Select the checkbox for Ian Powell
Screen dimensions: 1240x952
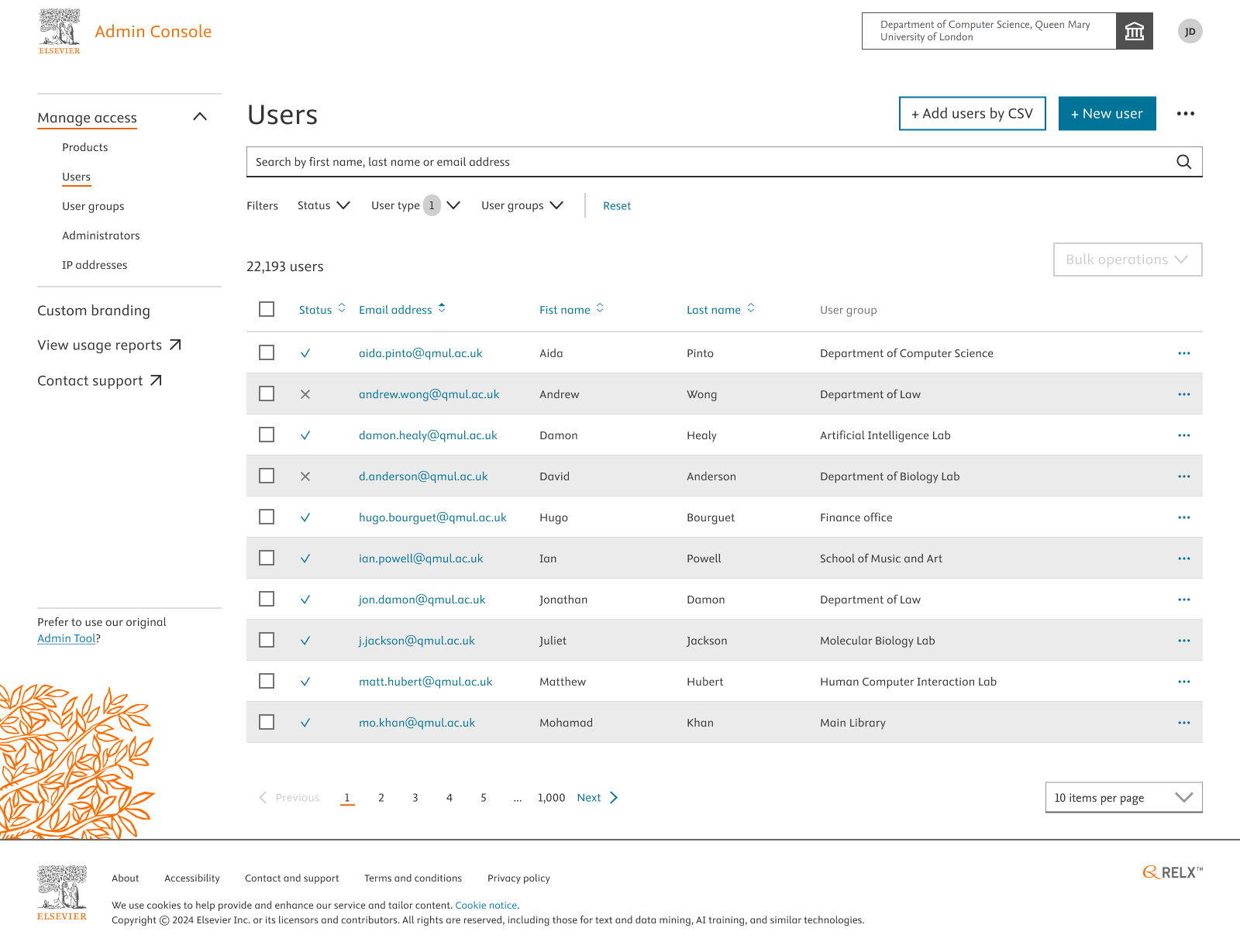coord(267,558)
